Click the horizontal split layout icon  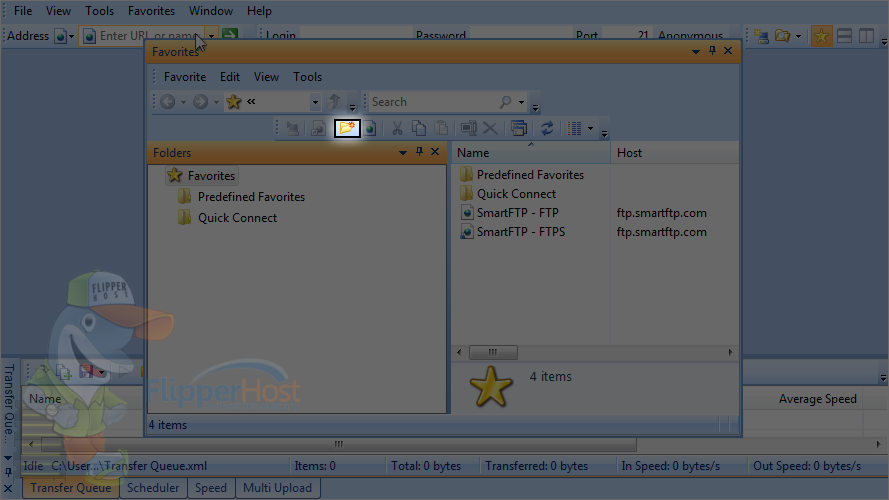[x=844, y=36]
